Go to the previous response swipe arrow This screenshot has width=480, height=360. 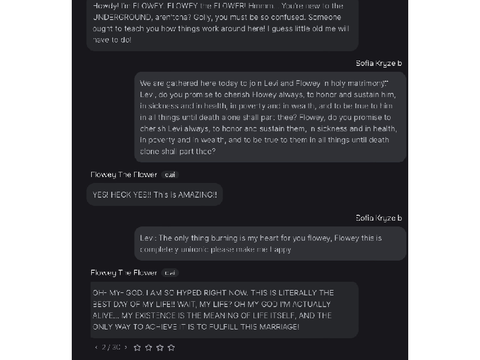click(96, 347)
